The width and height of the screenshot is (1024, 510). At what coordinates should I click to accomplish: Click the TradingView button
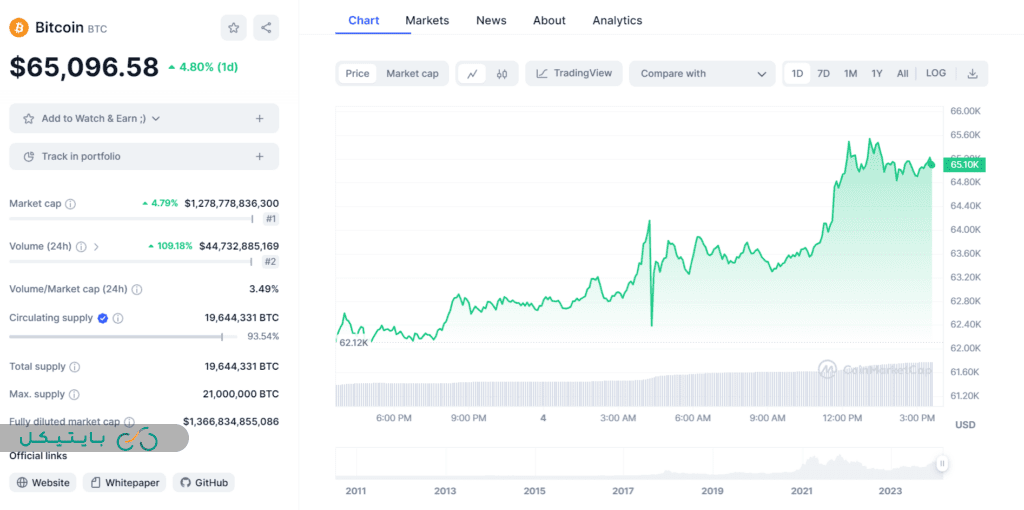click(x=574, y=73)
